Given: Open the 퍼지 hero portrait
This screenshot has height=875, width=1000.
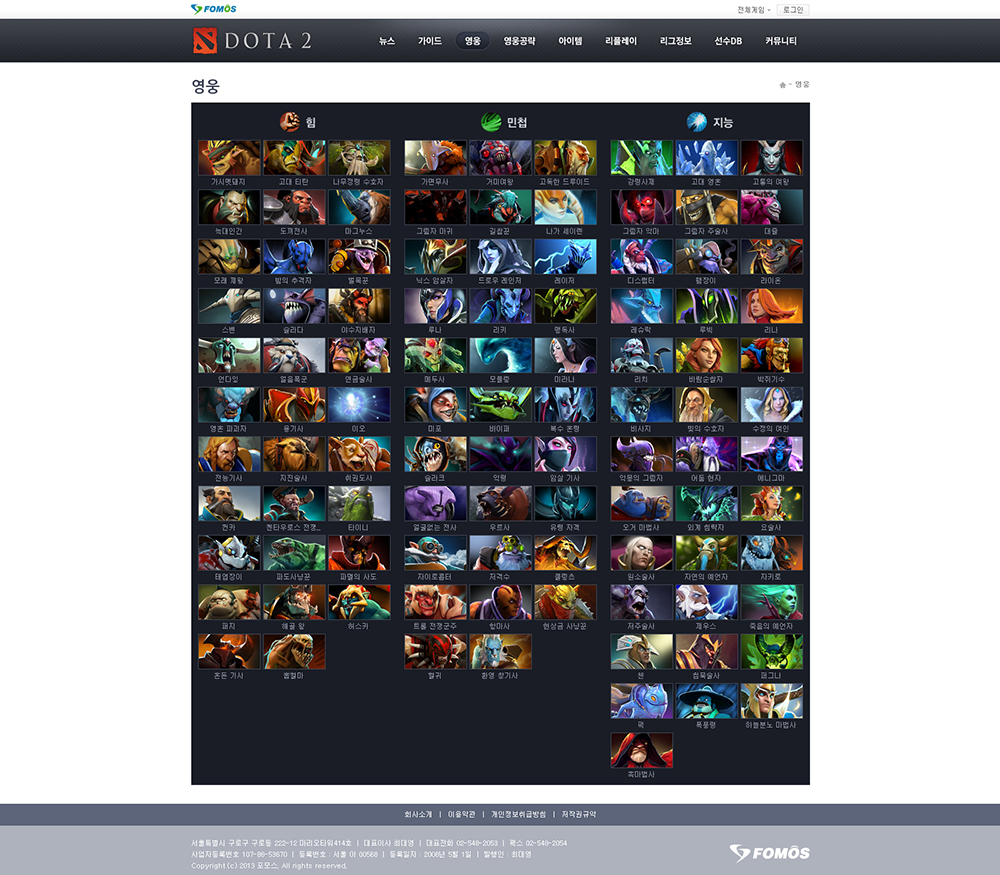Looking at the screenshot, I should 229,602.
